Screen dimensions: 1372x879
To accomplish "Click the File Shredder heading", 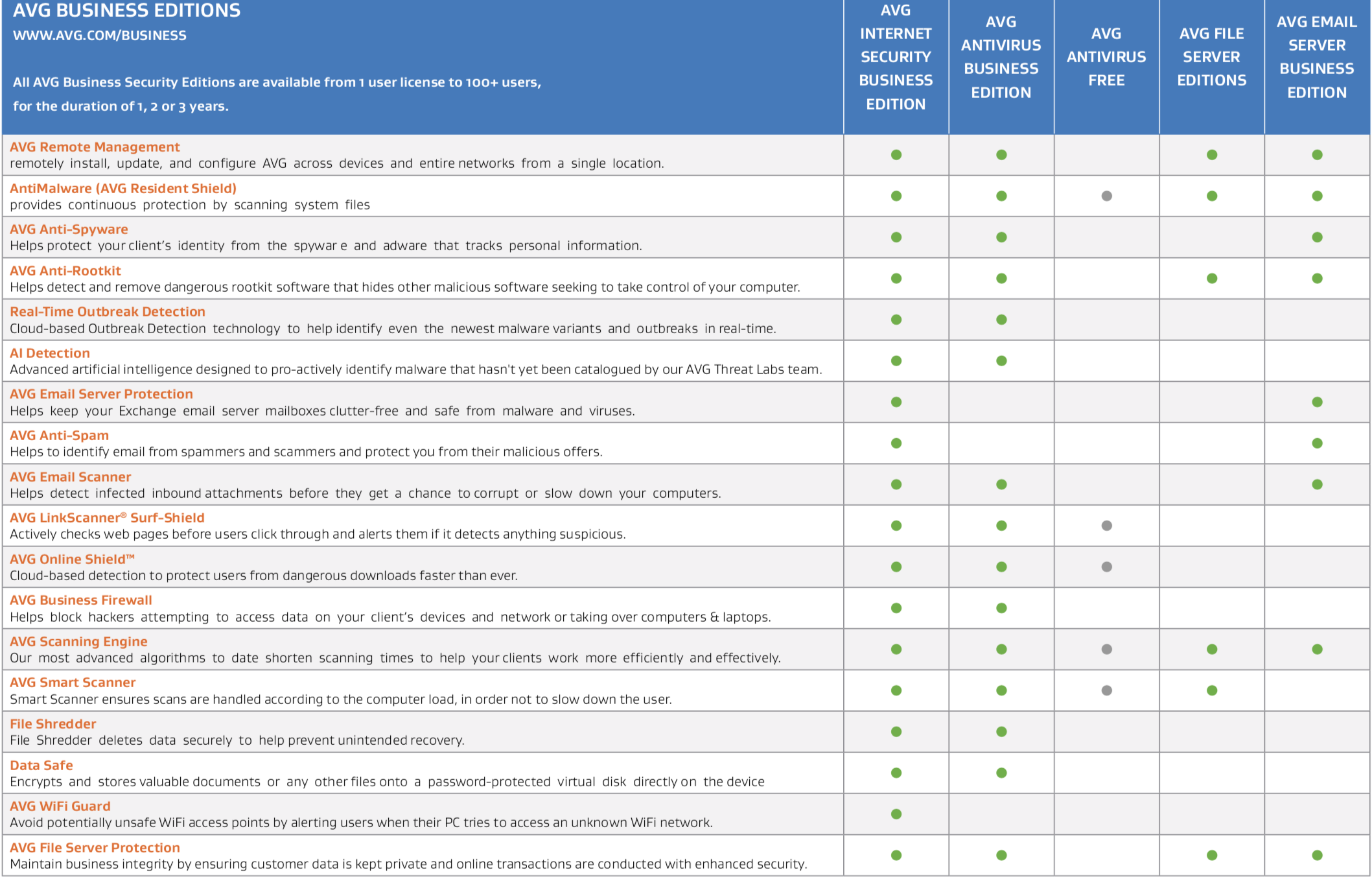I will click(x=53, y=724).
